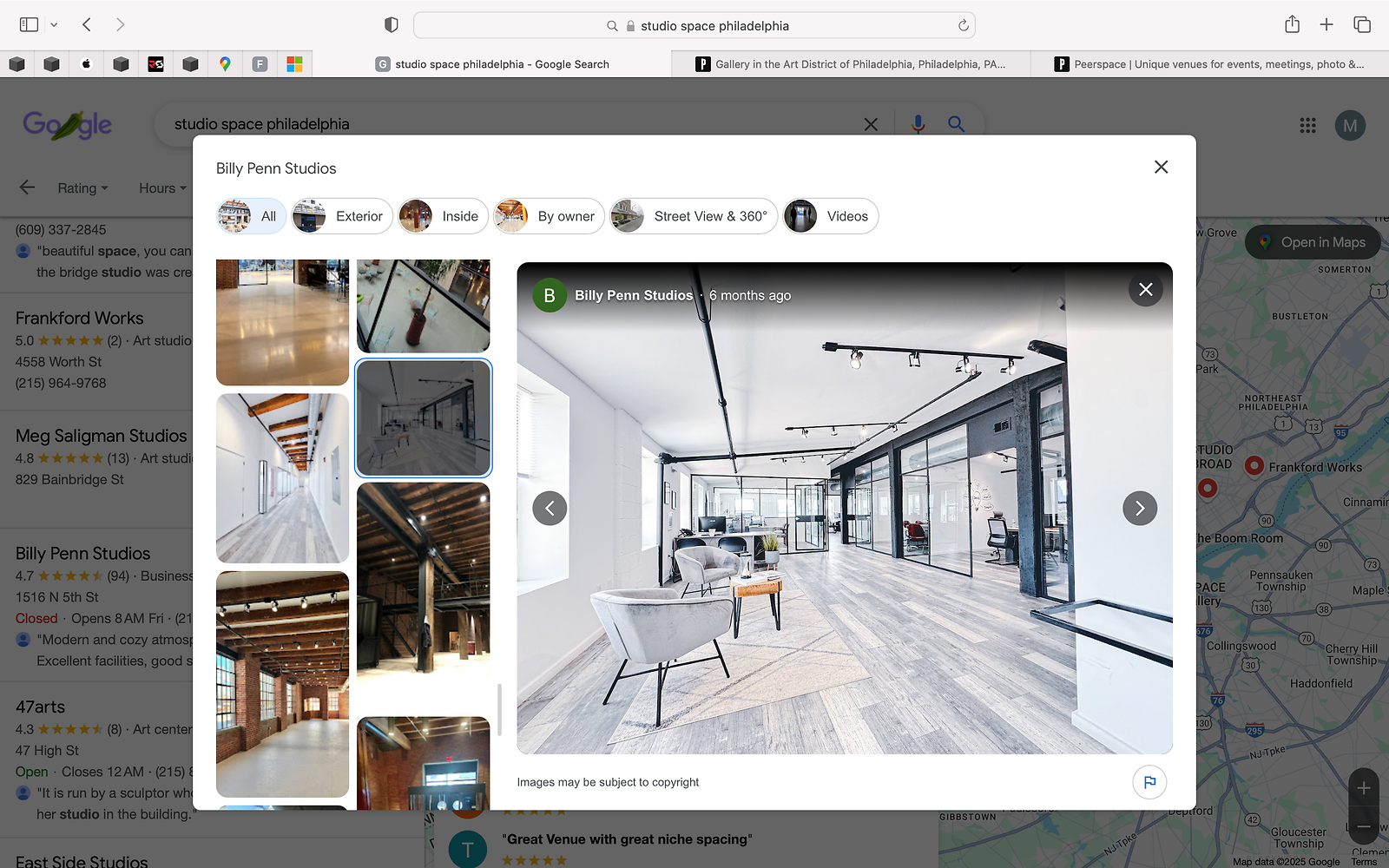Viewport: 1389px width, 868px height.
Task: Switch to the Peerspace tab
Action: click(x=1208, y=64)
